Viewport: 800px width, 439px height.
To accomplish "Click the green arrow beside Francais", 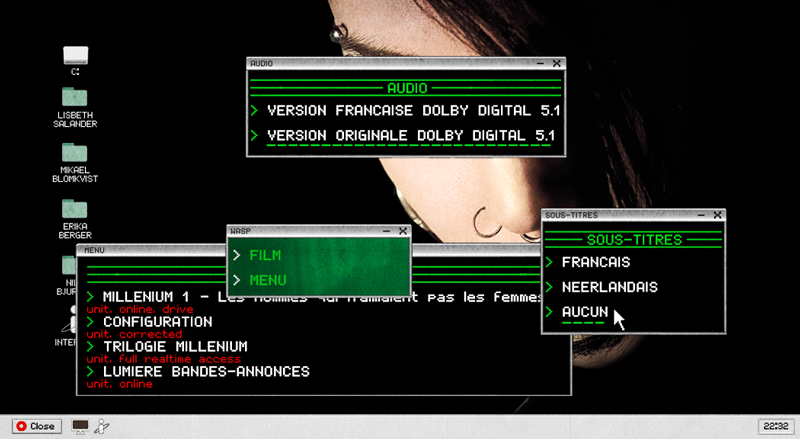I will click(549, 262).
